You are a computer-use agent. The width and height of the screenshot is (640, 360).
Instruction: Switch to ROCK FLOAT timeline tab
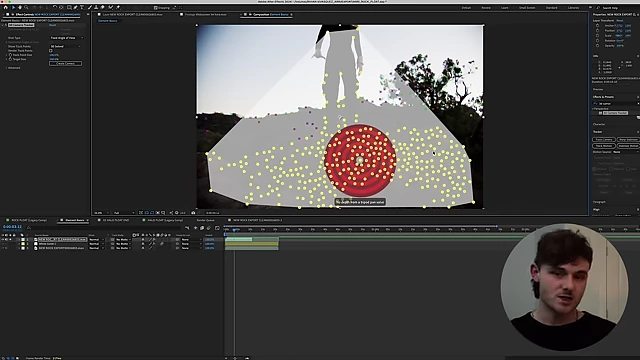point(29,220)
